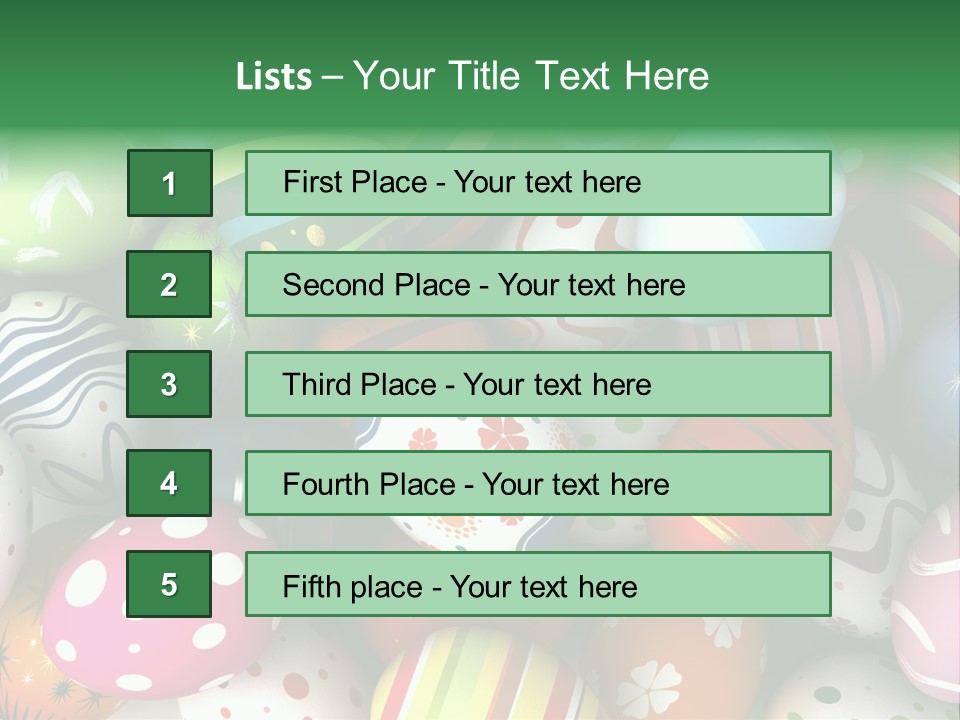Screen dimensions: 960x720
Task: Click the number 3 list marker
Action: tap(169, 384)
